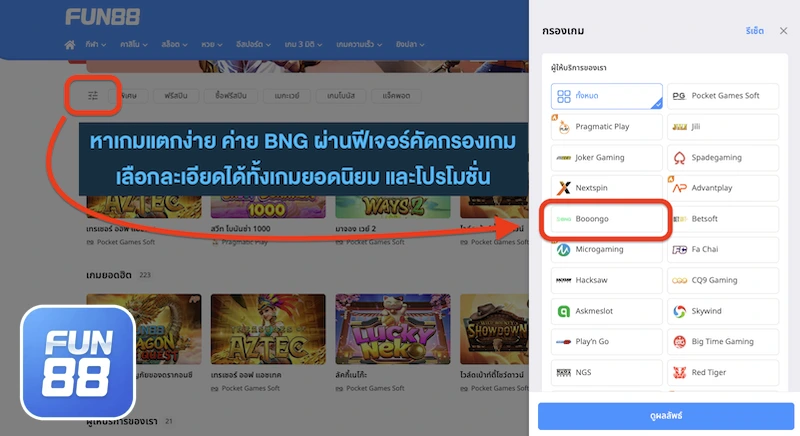Image resolution: width=800 pixels, height=436 pixels.
Task: Expand the หวย lottery menu
Action: point(212,44)
